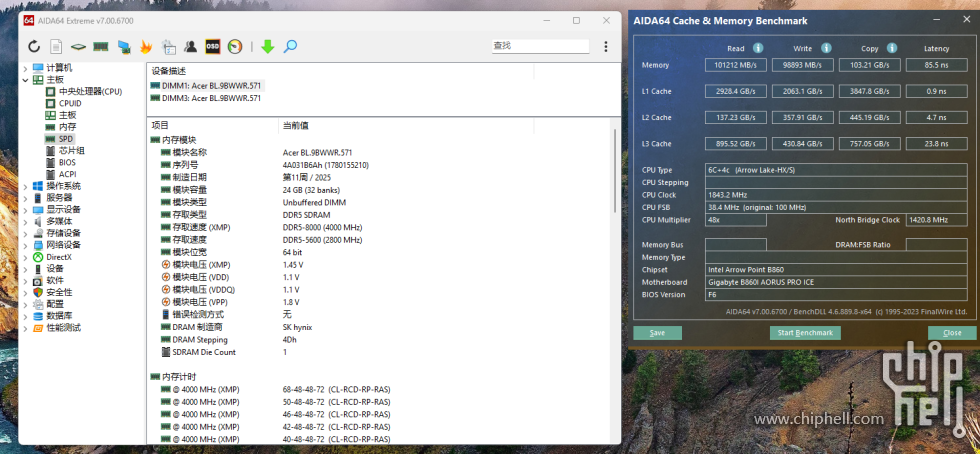
Task: Open the Report document icon
Action: (56, 46)
